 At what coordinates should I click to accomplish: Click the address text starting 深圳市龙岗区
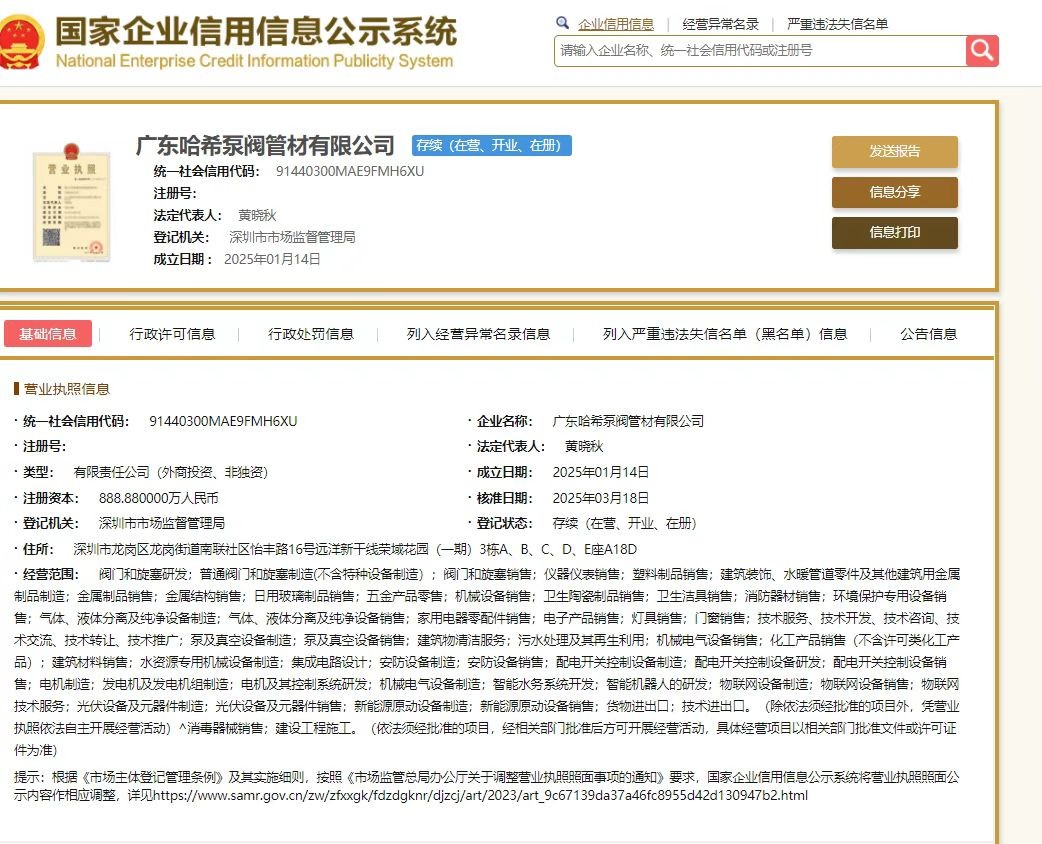coord(355,549)
